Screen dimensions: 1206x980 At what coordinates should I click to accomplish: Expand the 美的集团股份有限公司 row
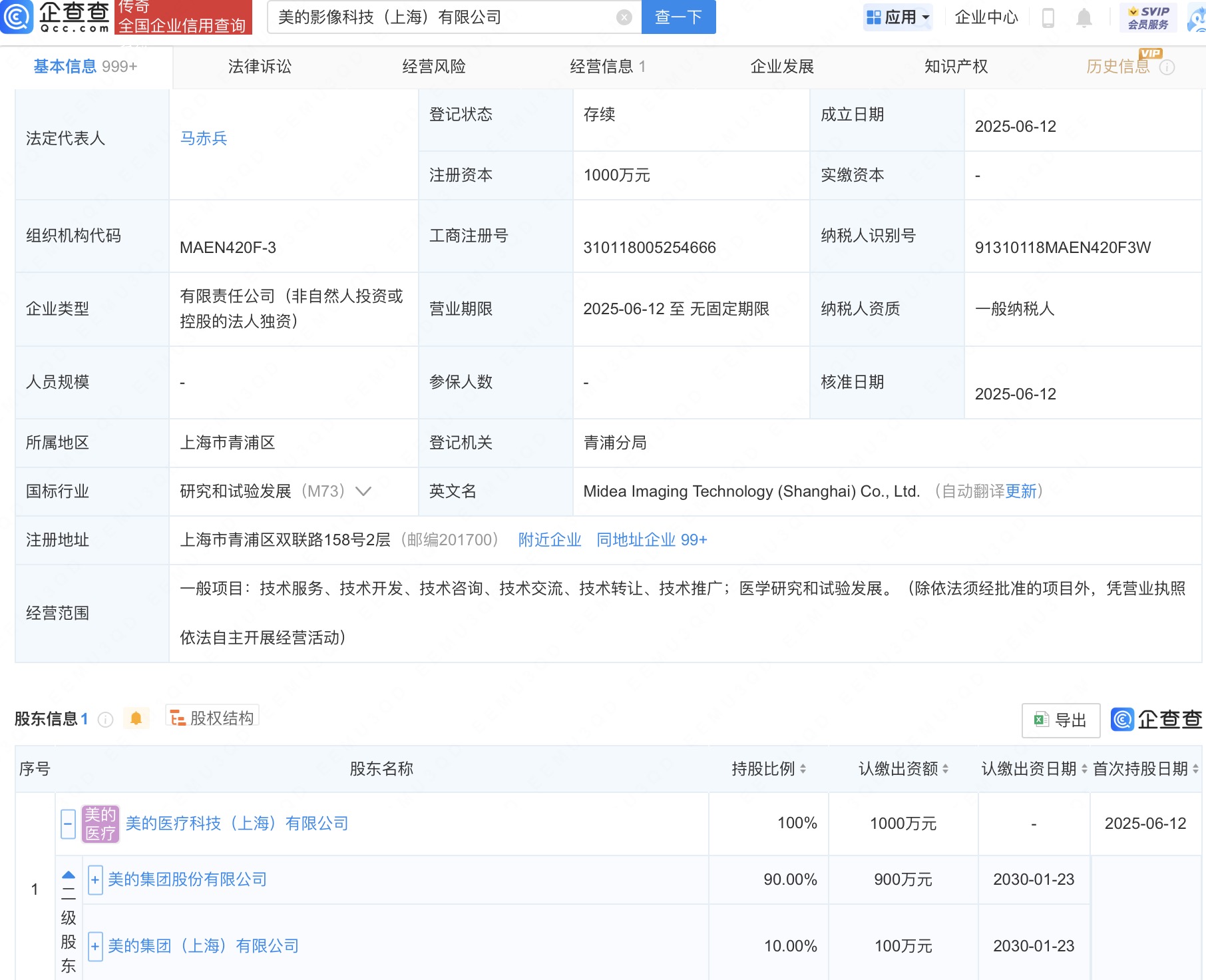(95, 880)
